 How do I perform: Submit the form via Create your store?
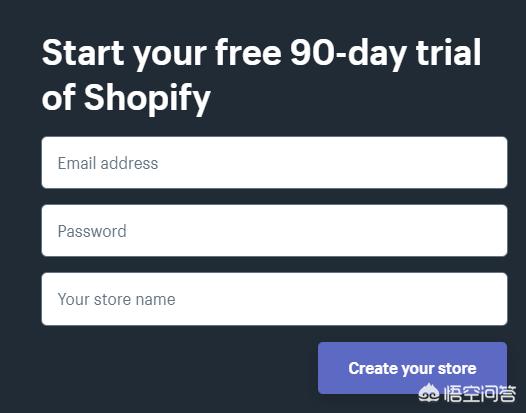click(x=412, y=368)
